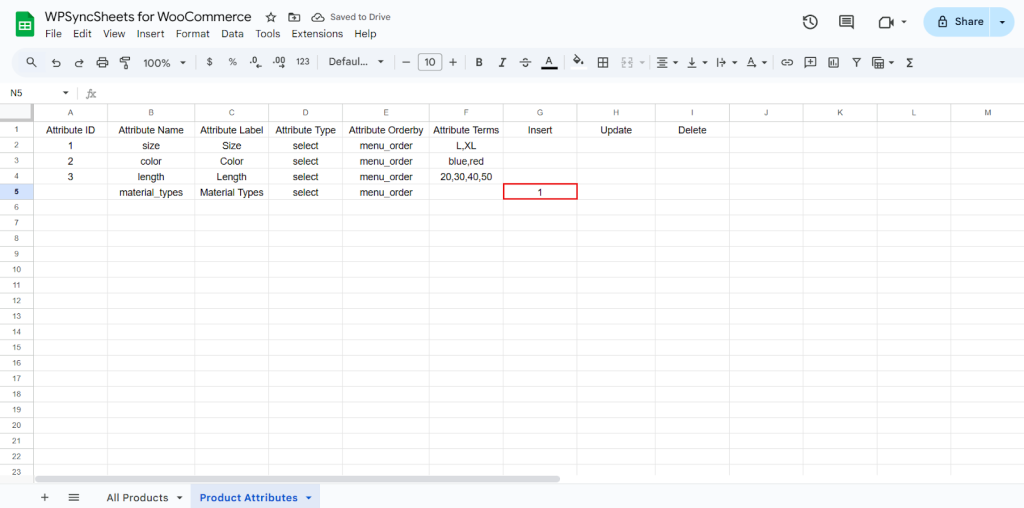Open the text color picker

pos(549,63)
